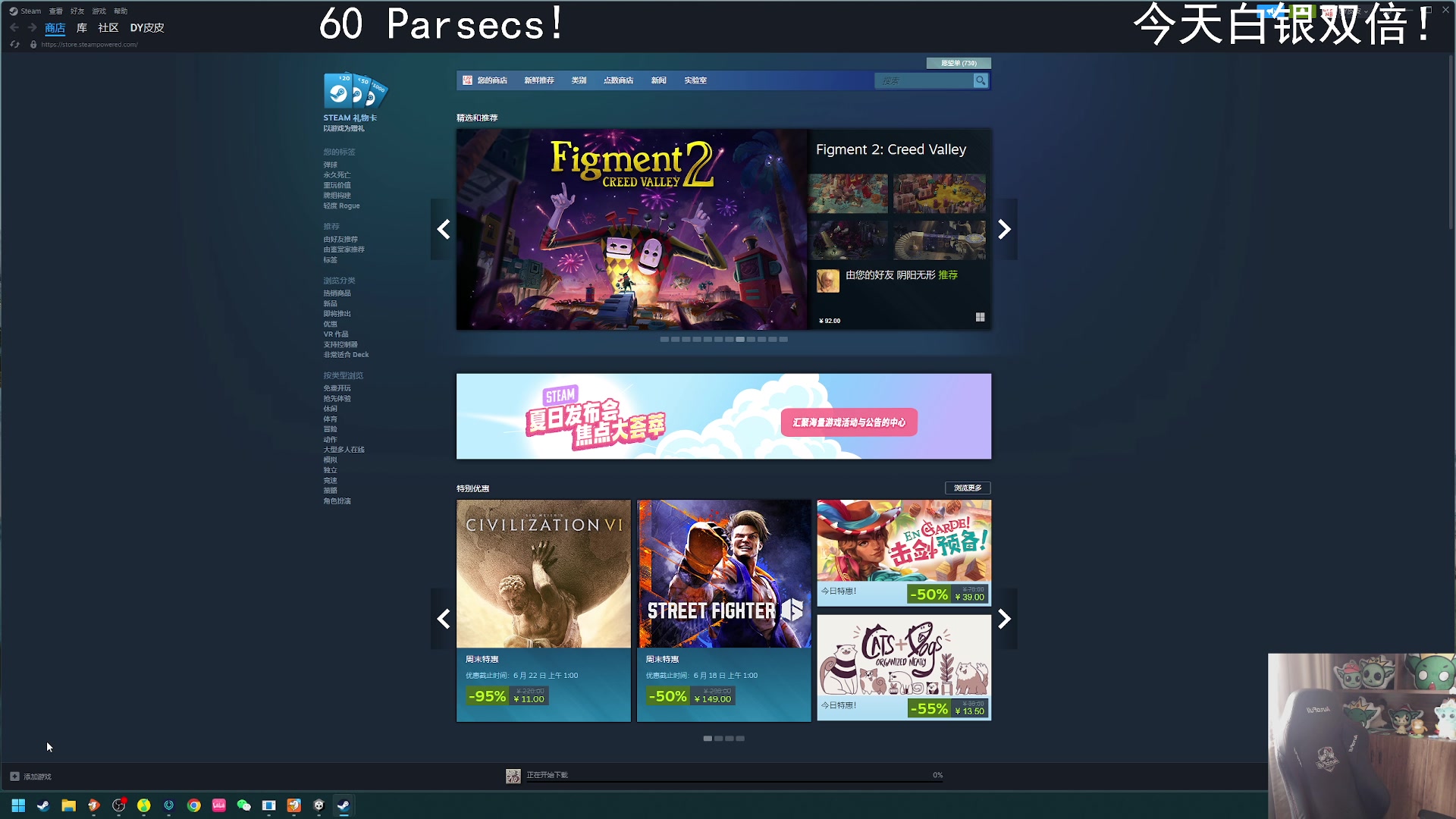The height and width of the screenshot is (819, 1456).
Task: Open the Cats + Dogs Organized Neatly deal
Action: coord(904,667)
